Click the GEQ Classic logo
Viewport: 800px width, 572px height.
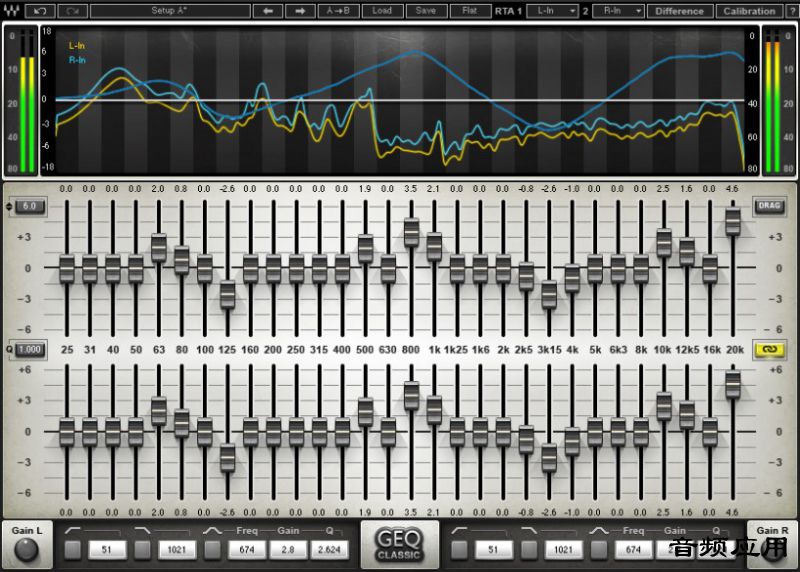coord(399,544)
